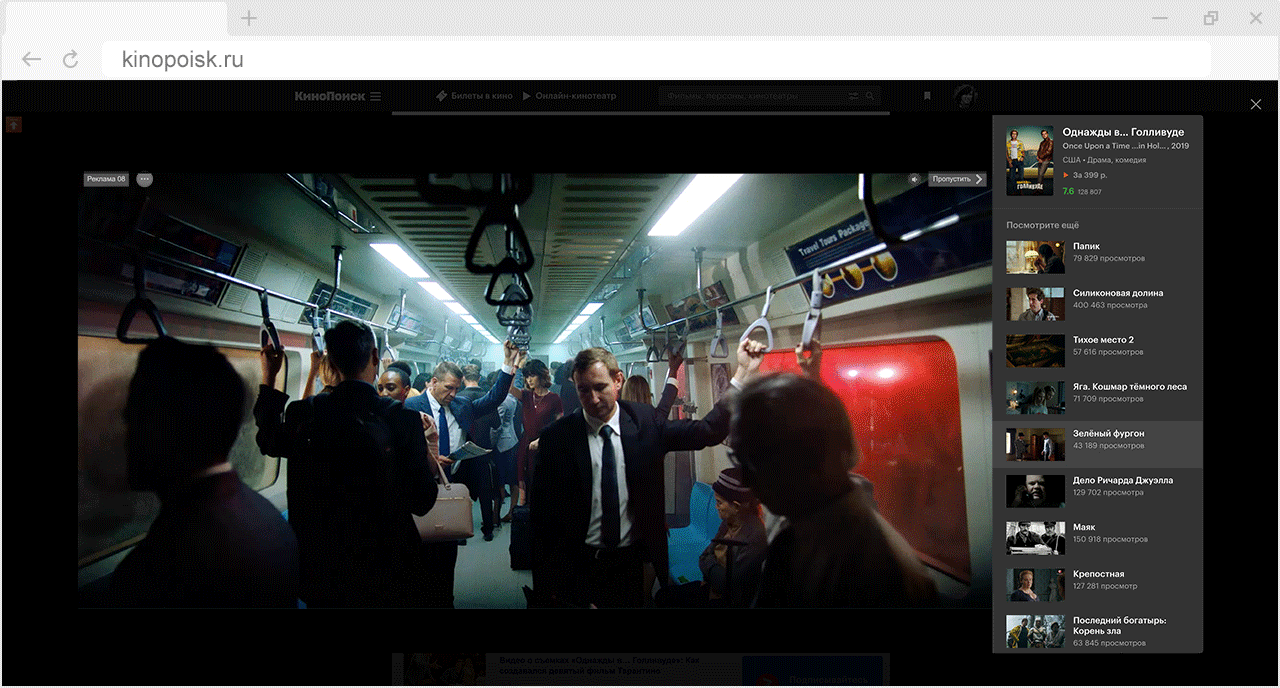Click the ad video playing area
1280x688 pixels.
click(533, 390)
